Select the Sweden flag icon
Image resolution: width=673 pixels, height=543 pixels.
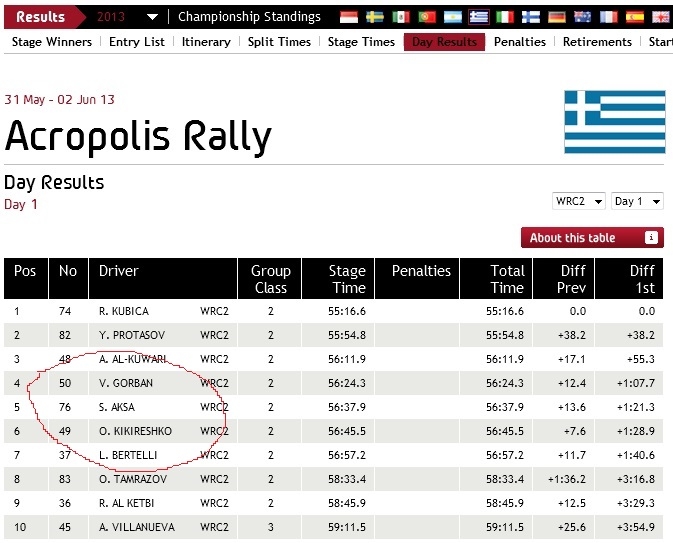(375, 17)
